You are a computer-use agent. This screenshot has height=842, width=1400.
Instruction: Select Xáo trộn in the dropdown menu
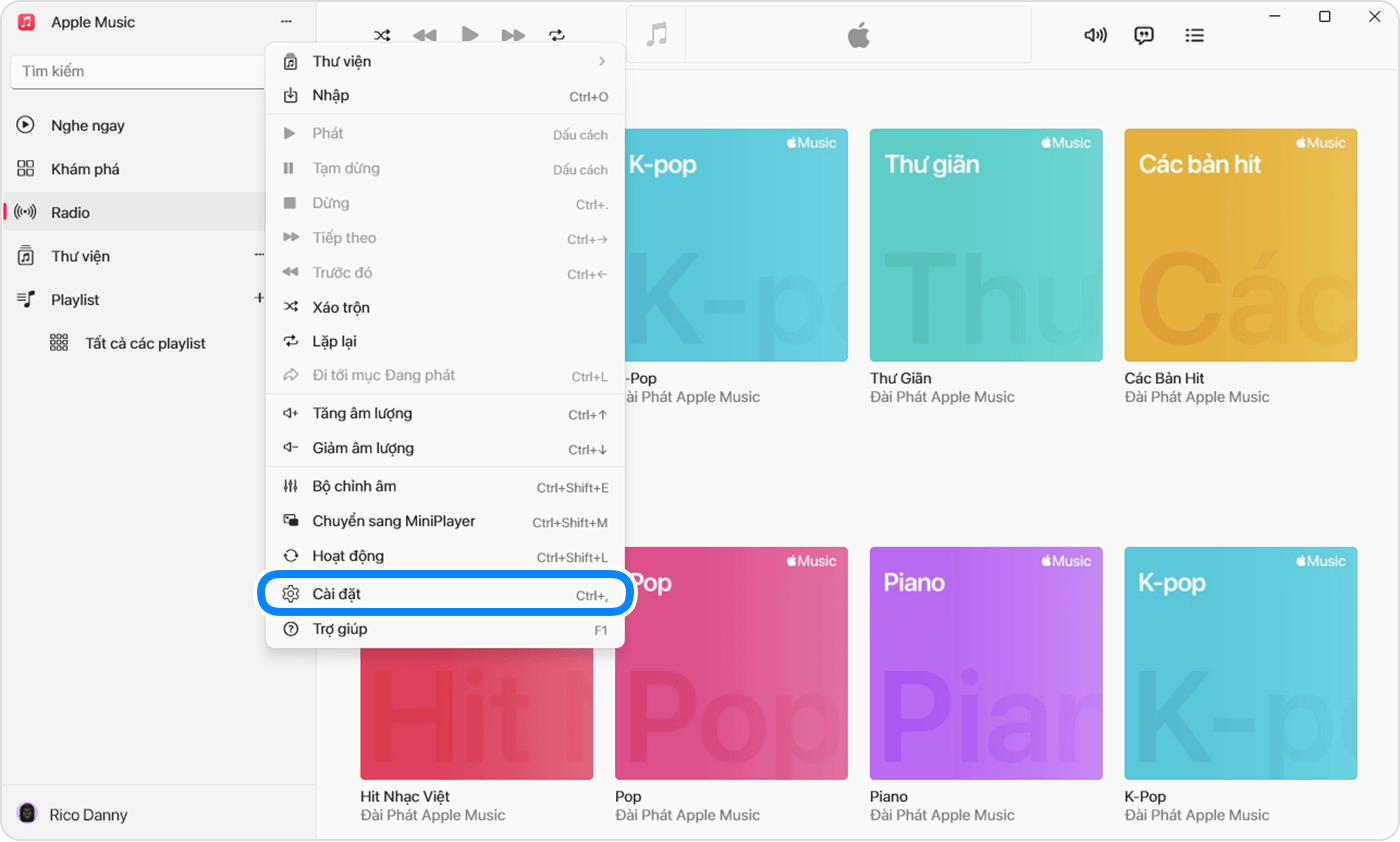[445, 307]
